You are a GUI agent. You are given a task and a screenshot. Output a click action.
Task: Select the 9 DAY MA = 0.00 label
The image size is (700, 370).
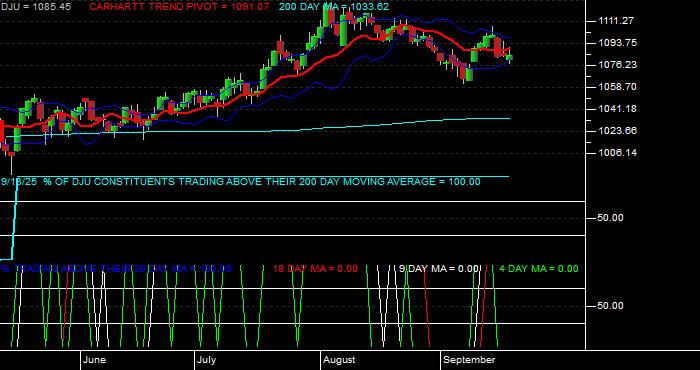click(439, 269)
